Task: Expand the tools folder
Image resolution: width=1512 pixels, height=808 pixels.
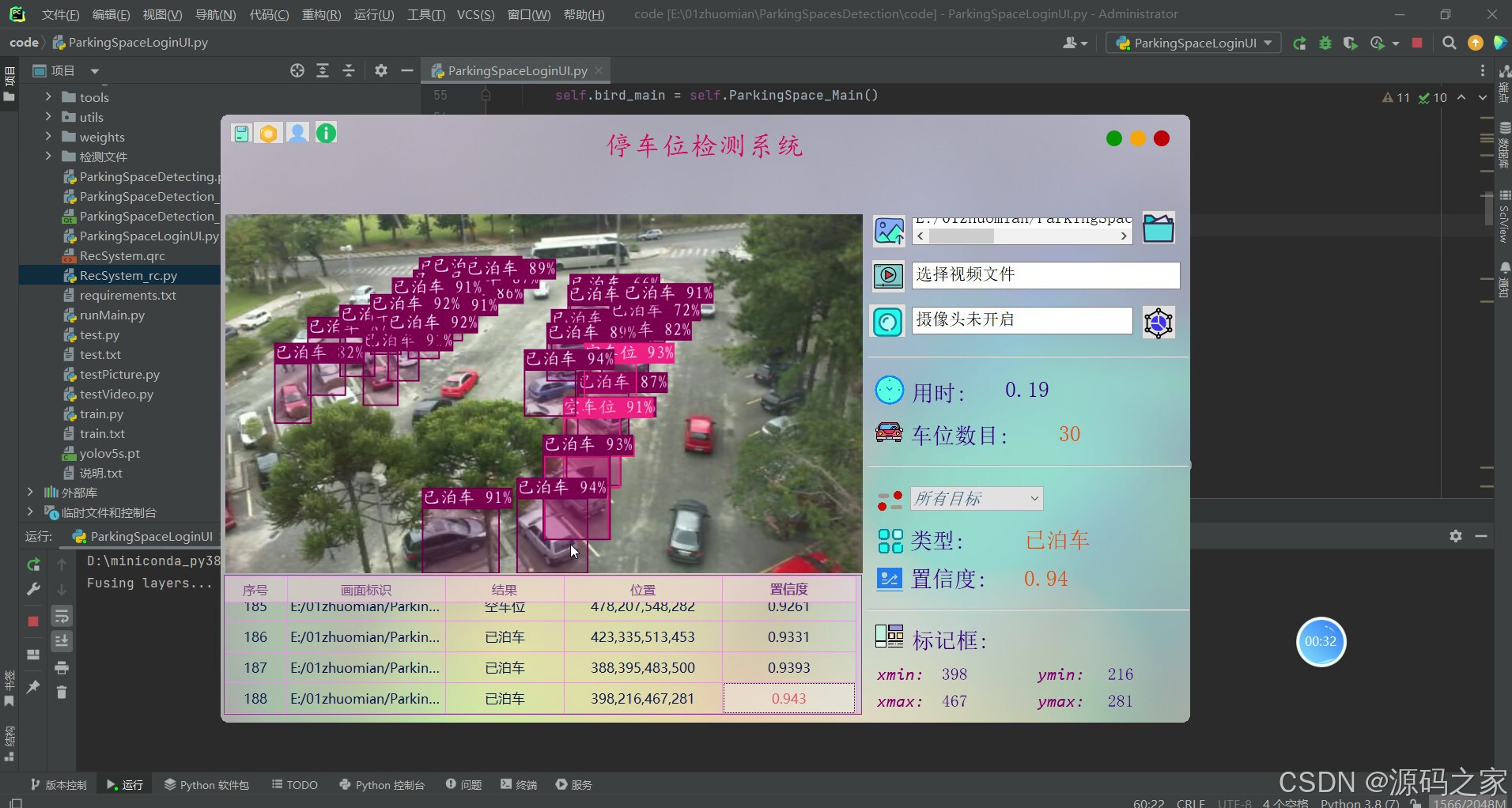Action: click(x=48, y=96)
